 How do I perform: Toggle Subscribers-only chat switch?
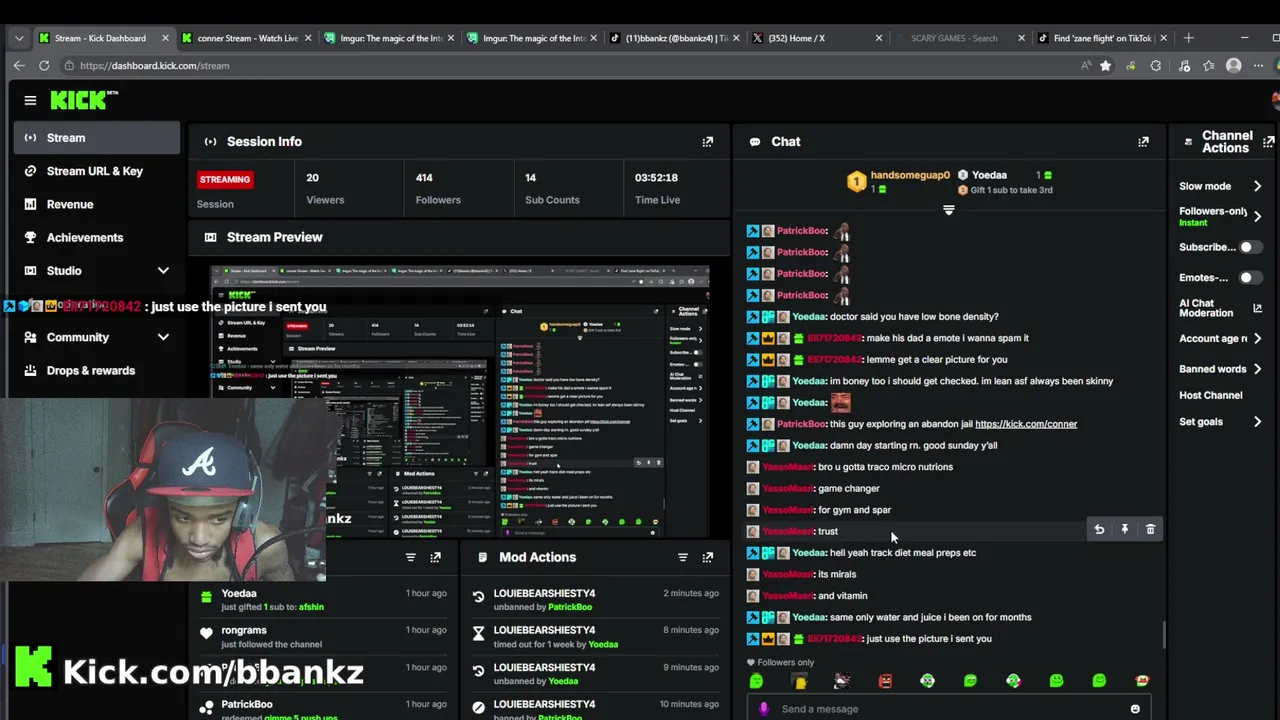[1250, 247]
